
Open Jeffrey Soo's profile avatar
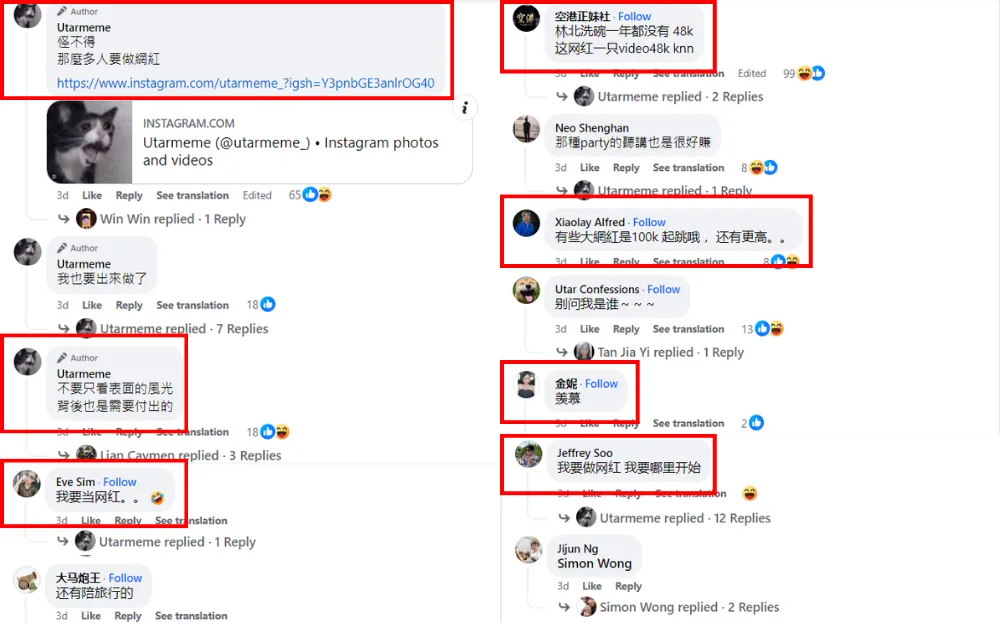[x=529, y=454]
